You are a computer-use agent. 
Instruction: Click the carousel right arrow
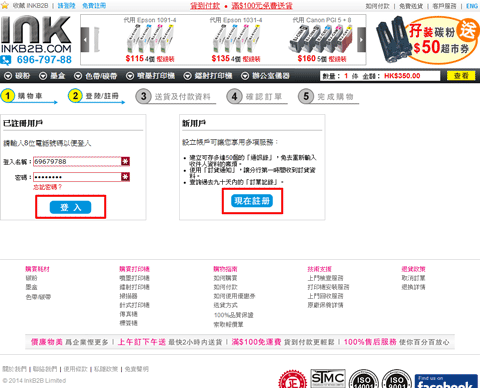(x=362, y=40)
